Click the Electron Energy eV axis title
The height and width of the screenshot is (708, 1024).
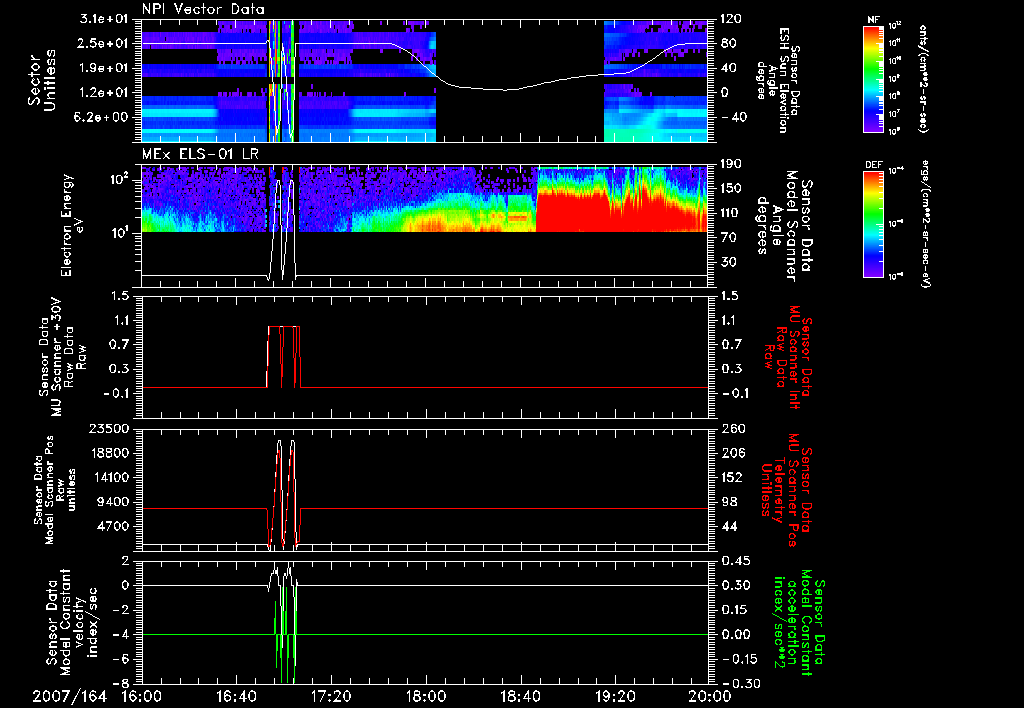73,225
